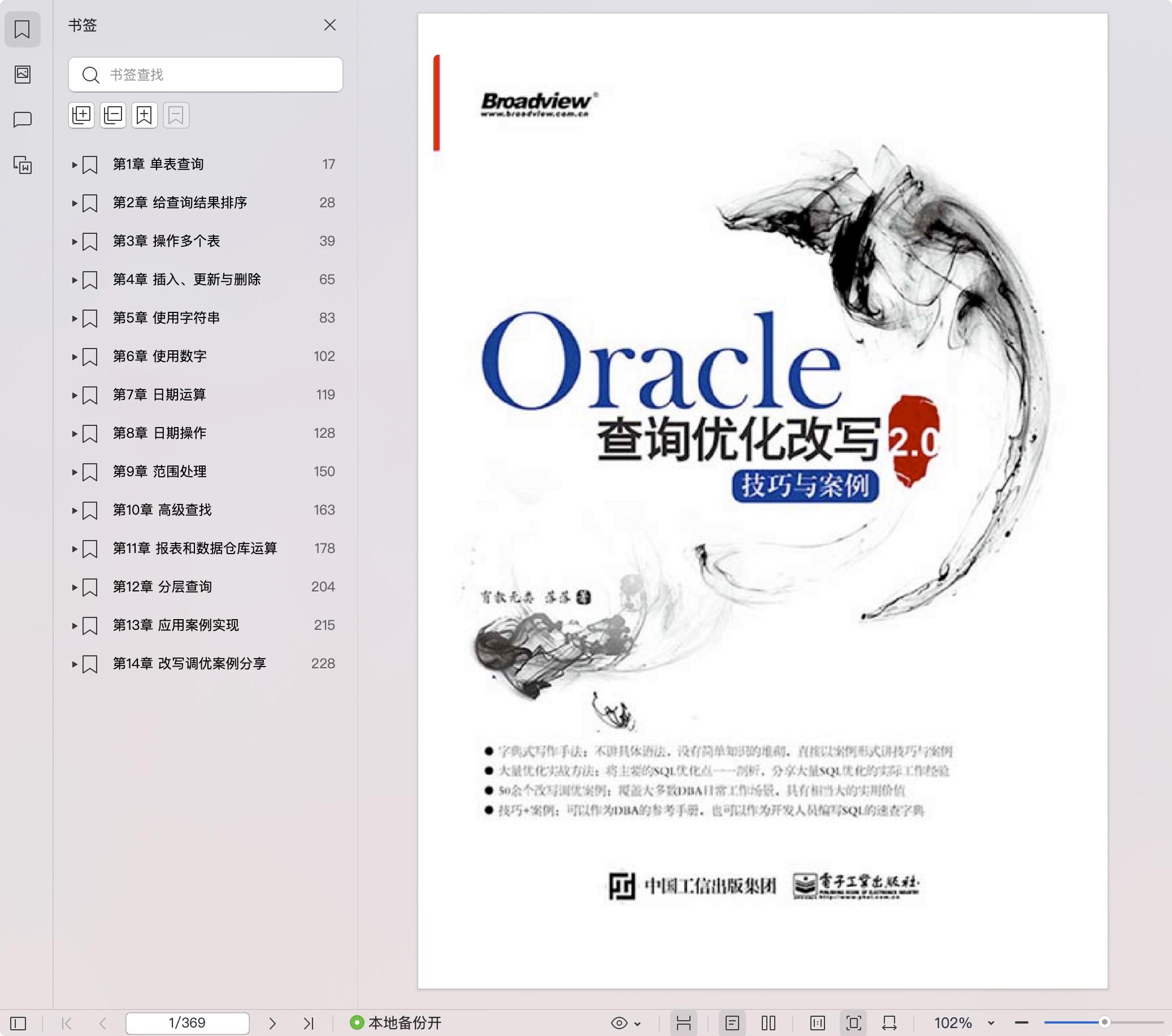Jump to 第10章 高级查找
This screenshot has width=1172, height=1036.
[162, 510]
